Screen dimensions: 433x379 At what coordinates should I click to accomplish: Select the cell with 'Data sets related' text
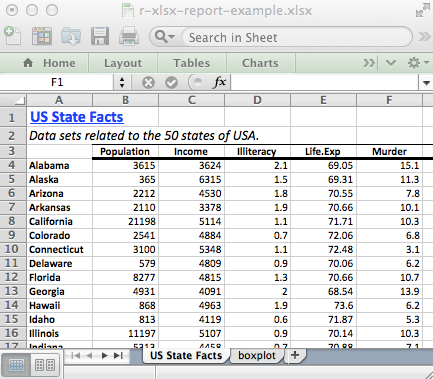click(144, 136)
